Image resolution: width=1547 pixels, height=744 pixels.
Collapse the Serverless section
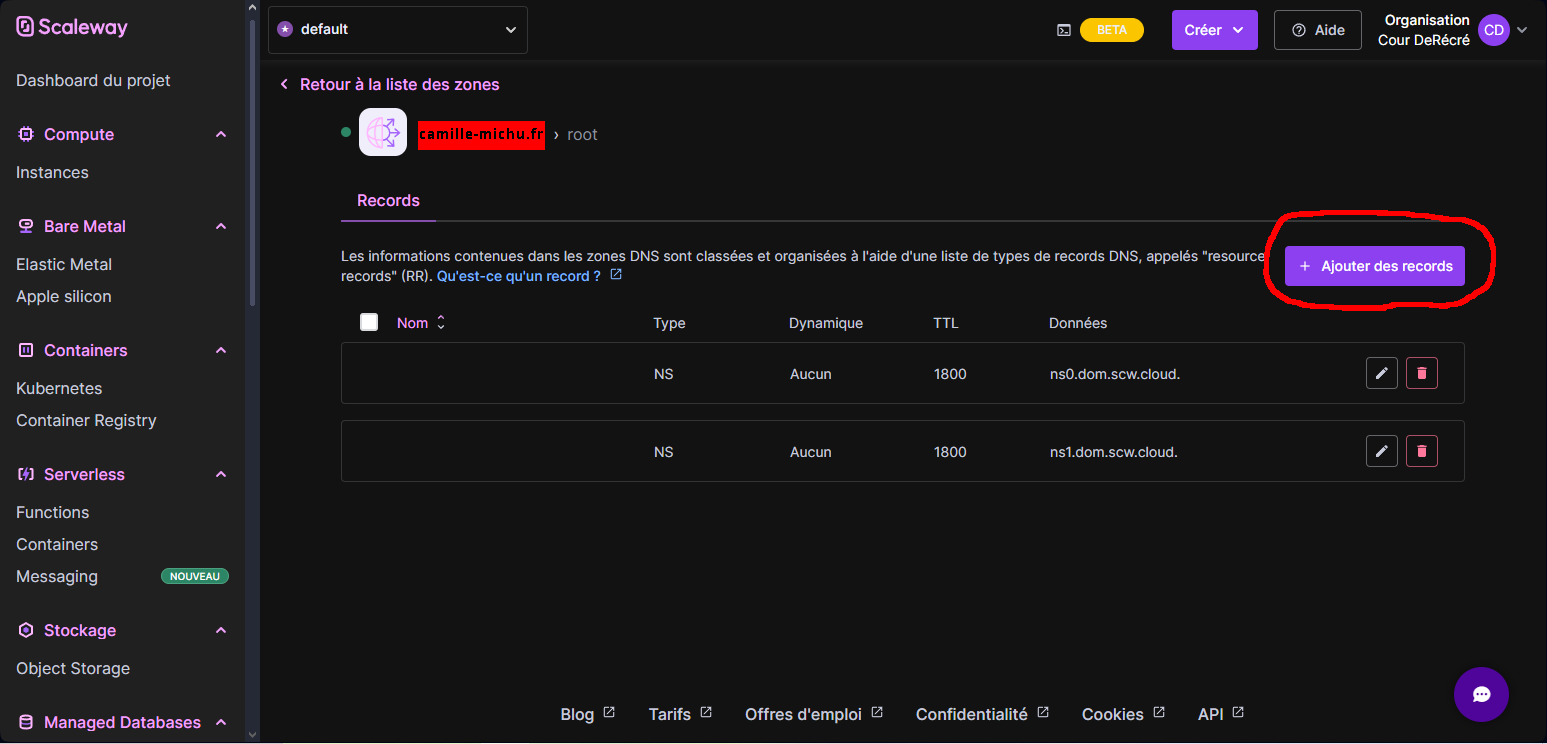coord(221,475)
